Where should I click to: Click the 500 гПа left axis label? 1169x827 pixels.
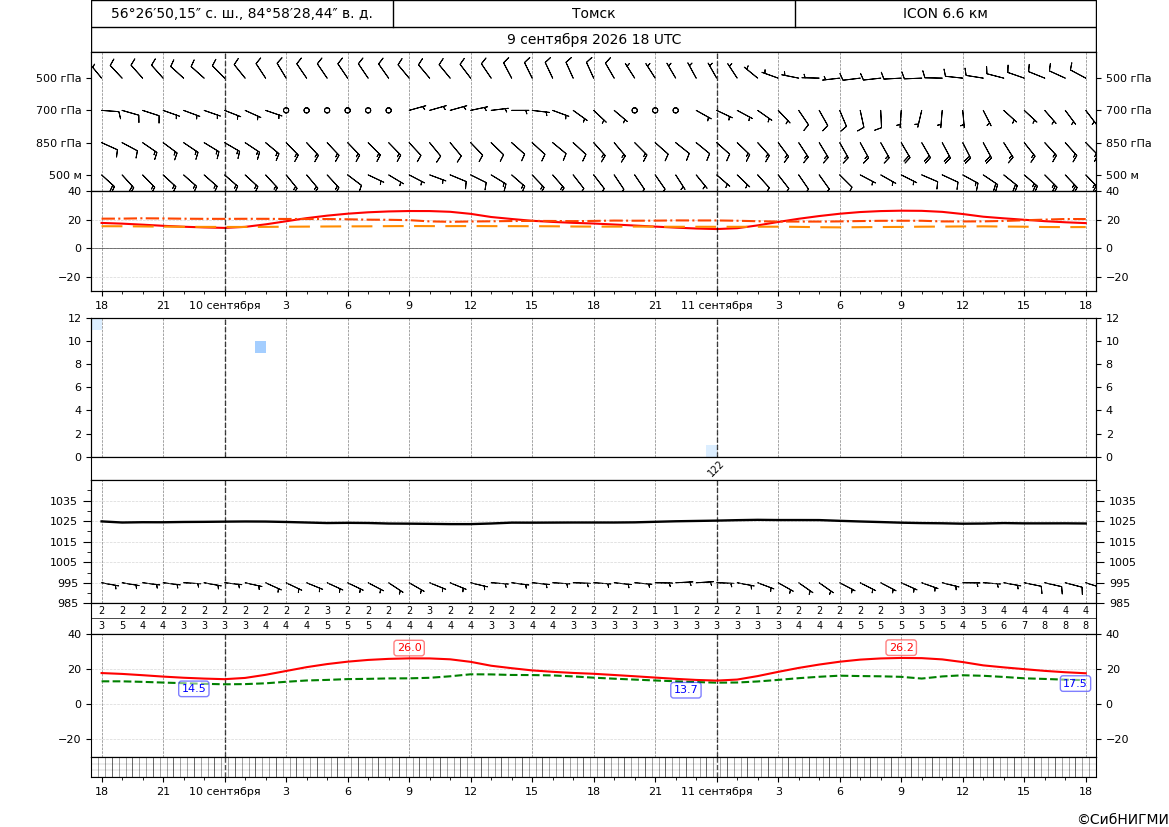tap(58, 78)
